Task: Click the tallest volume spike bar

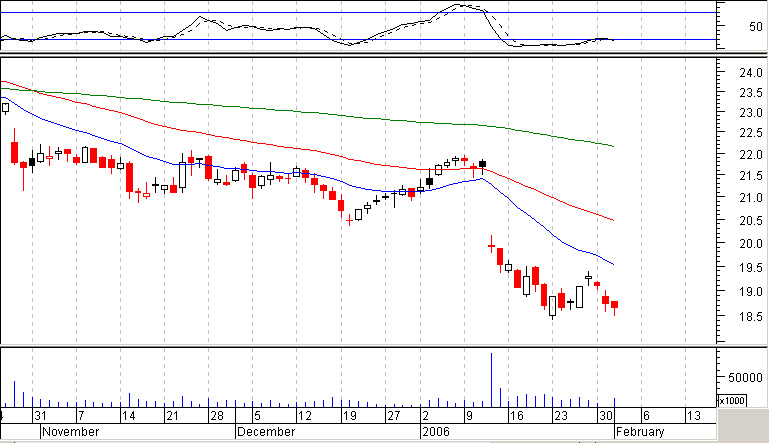Action: pos(491,380)
